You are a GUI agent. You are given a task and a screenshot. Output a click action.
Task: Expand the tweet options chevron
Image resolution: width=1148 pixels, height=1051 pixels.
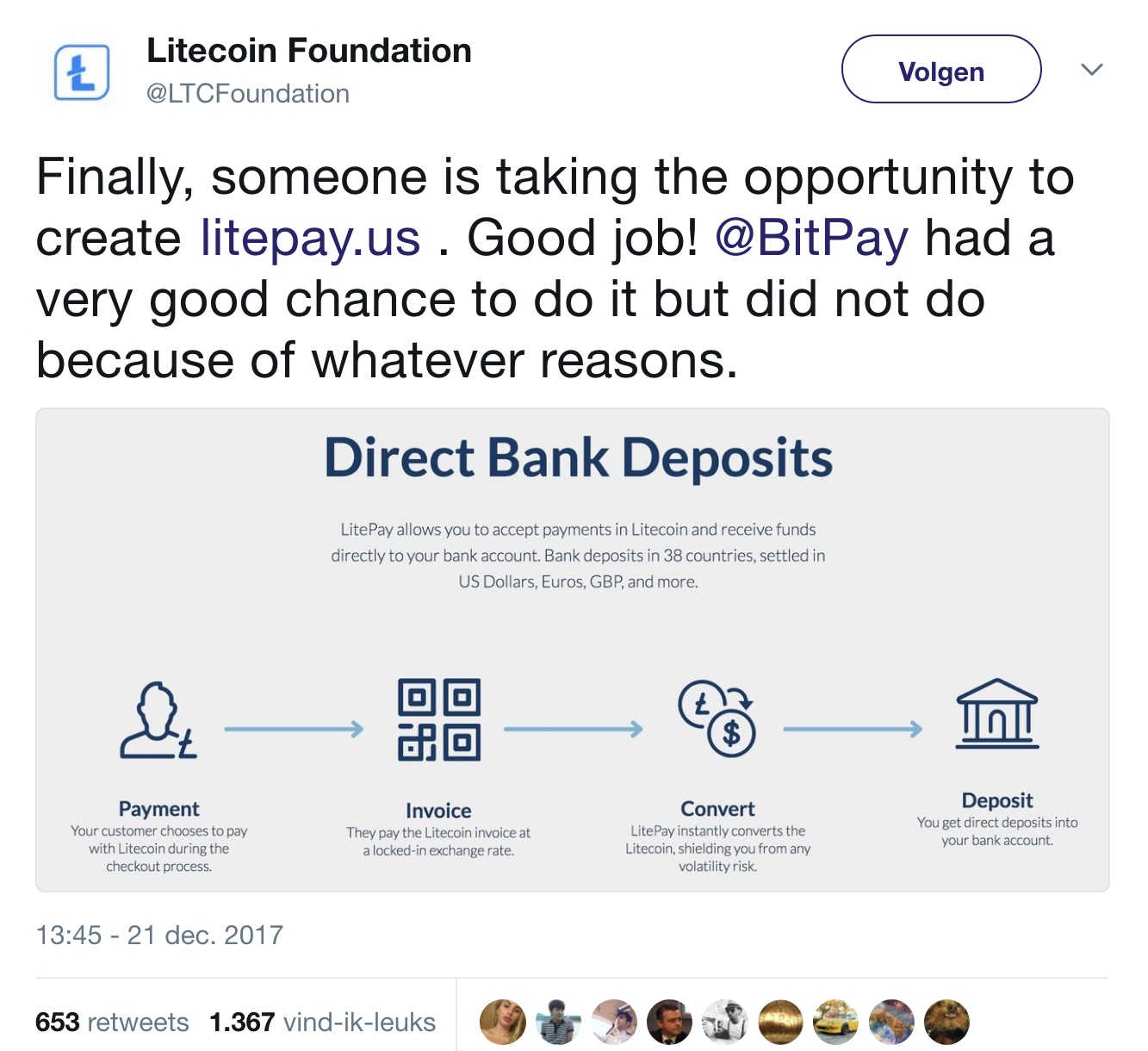(1091, 70)
